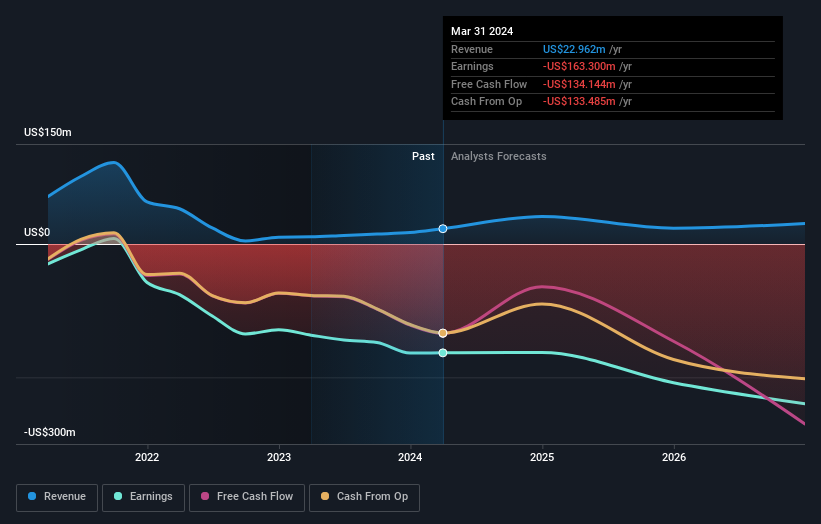Screen dimensions: 821x524
Task: Click the -US$163.300m earnings value
Action: point(579,66)
